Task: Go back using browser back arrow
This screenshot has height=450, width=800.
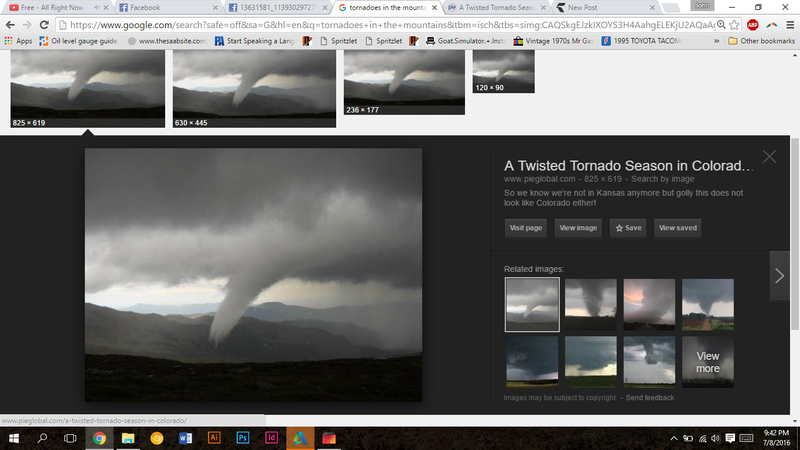Action: click(10, 25)
